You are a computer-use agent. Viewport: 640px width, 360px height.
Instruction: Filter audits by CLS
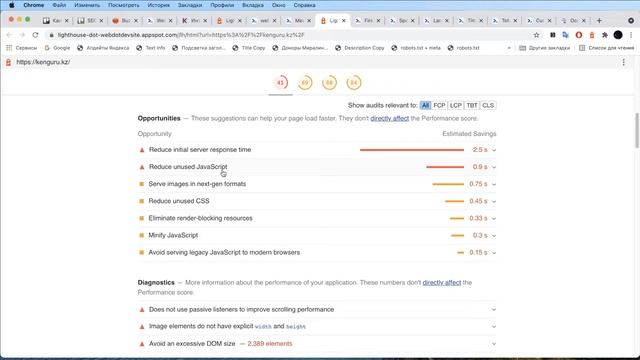pos(488,105)
